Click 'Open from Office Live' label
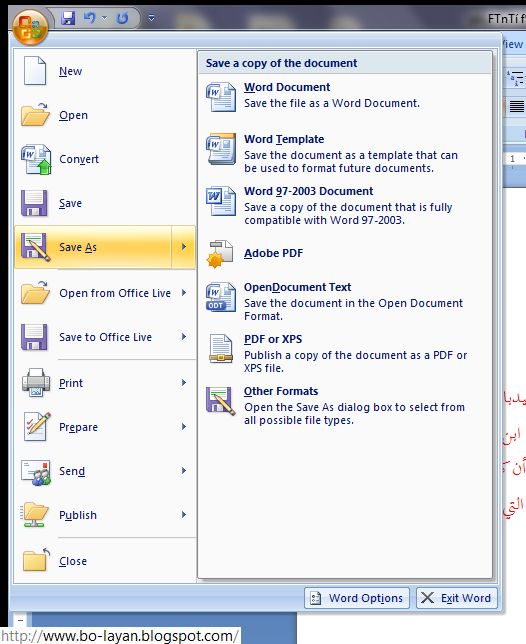This screenshot has width=526, height=644. click(115, 293)
